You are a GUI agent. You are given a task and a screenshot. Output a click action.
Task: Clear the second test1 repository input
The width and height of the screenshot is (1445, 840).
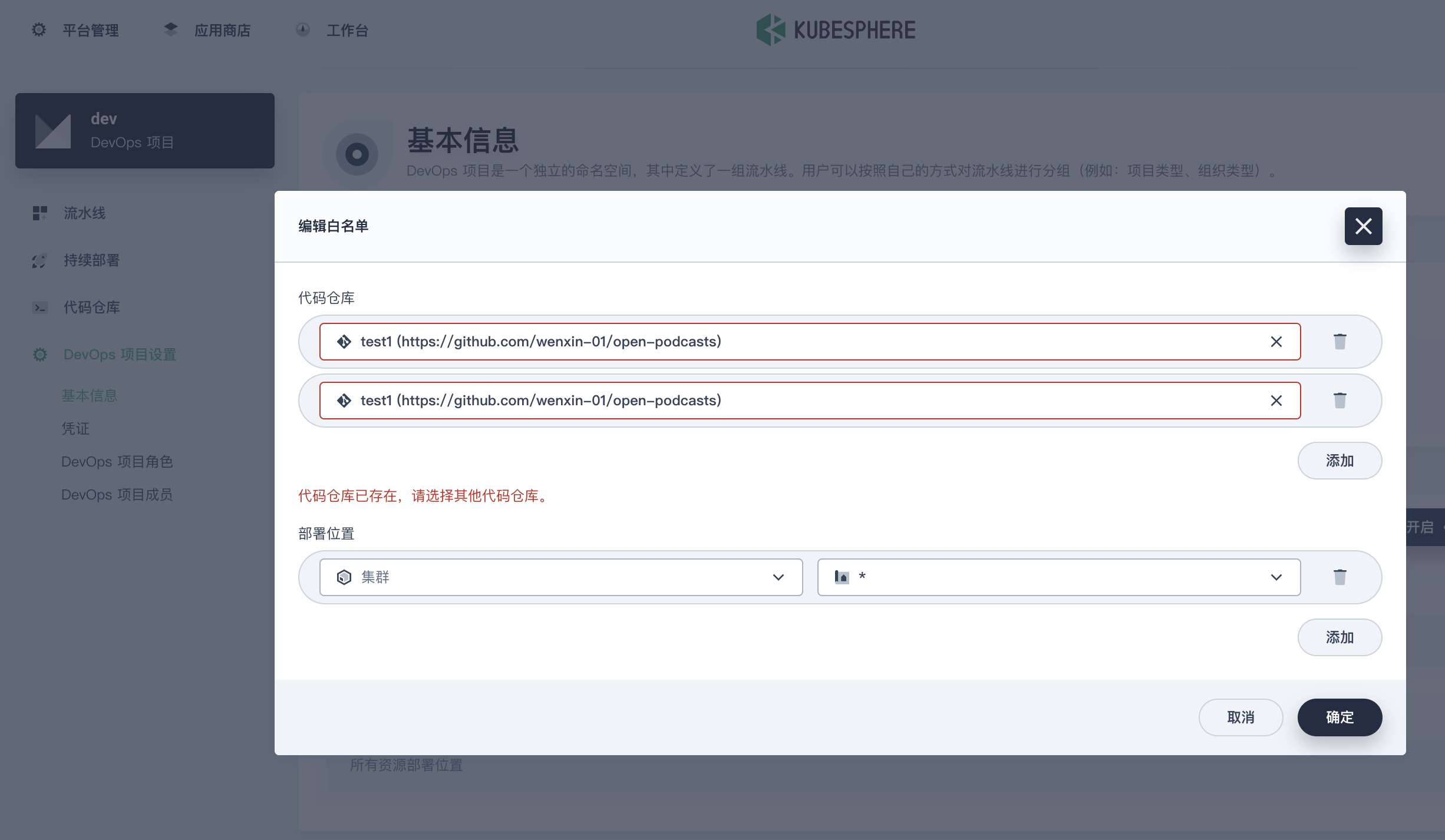pyautogui.click(x=1277, y=401)
